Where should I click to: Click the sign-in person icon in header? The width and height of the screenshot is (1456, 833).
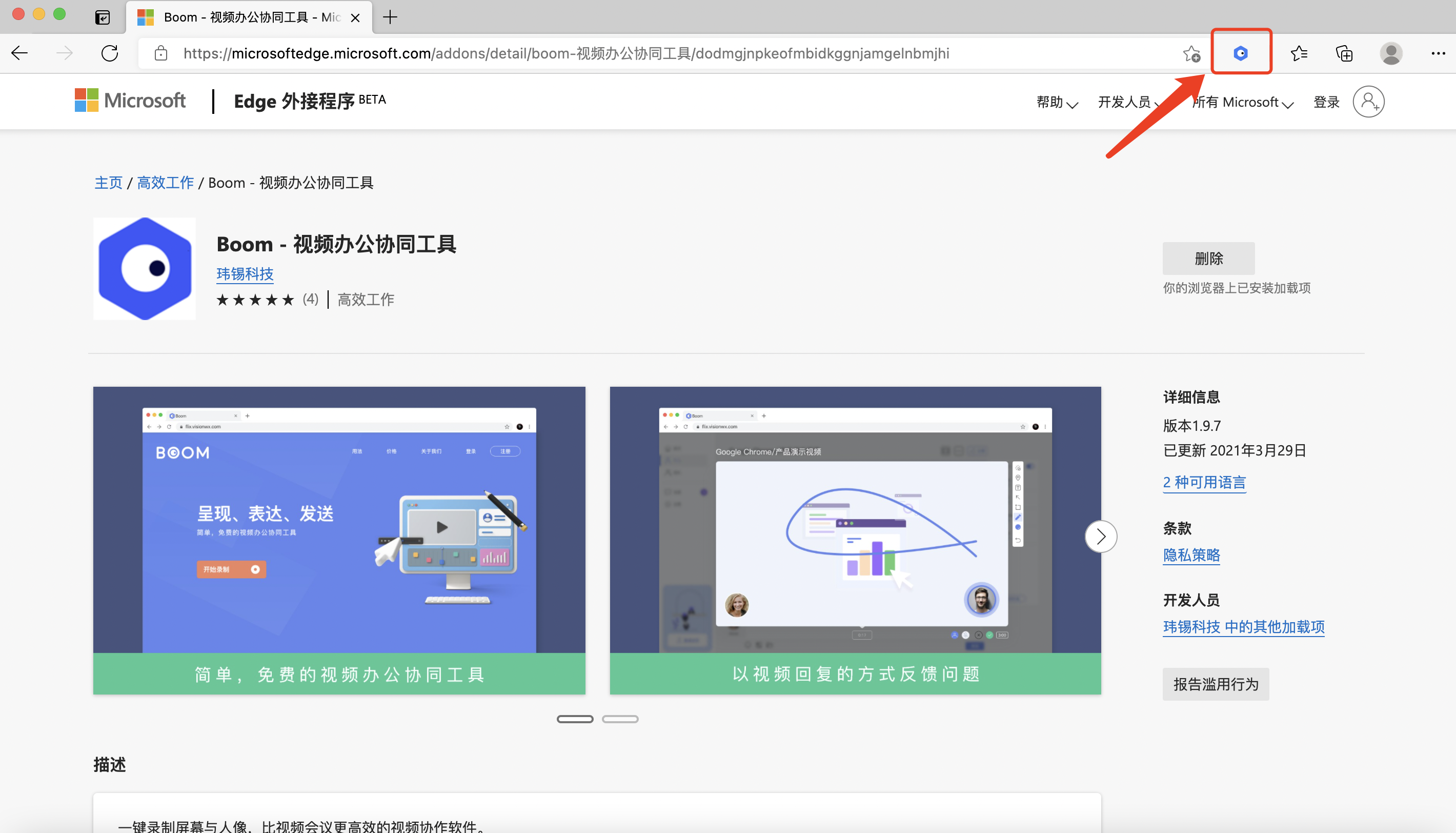1368,102
